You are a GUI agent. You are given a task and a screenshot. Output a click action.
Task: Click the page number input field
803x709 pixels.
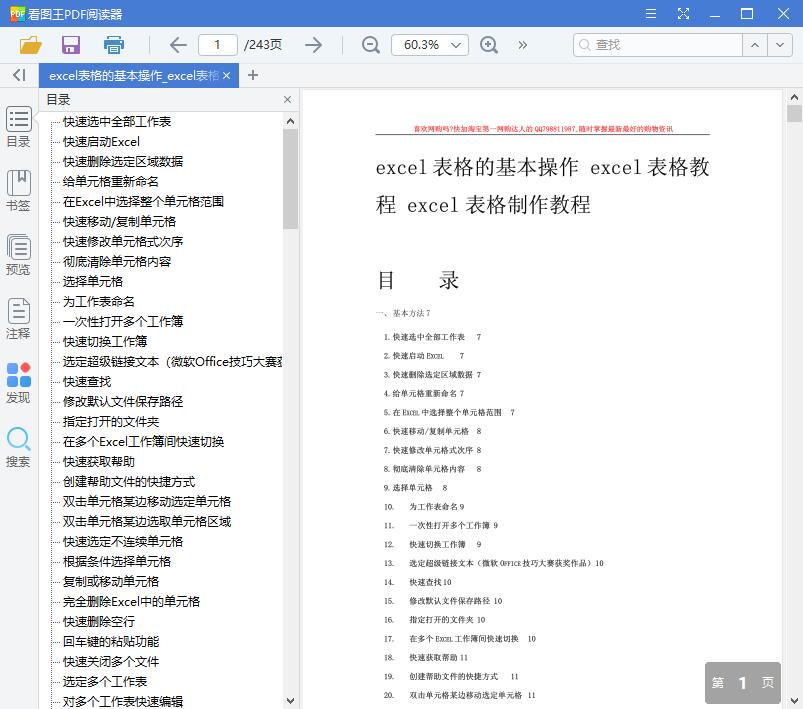click(218, 45)
